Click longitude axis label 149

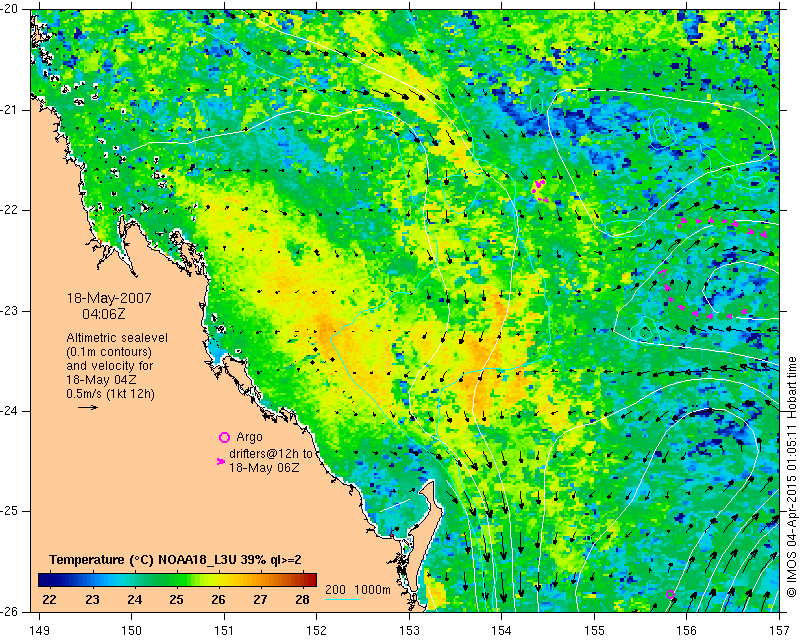(40, 631)
